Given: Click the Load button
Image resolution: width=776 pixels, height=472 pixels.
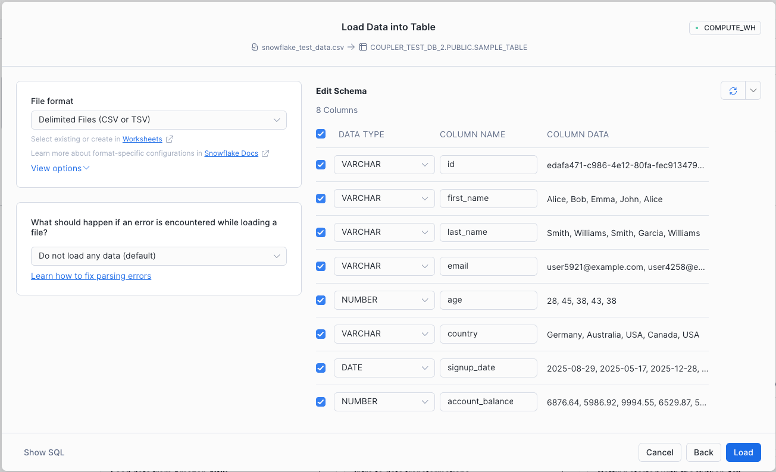Looking at the screenshot, I should click(x=743, y=452).
